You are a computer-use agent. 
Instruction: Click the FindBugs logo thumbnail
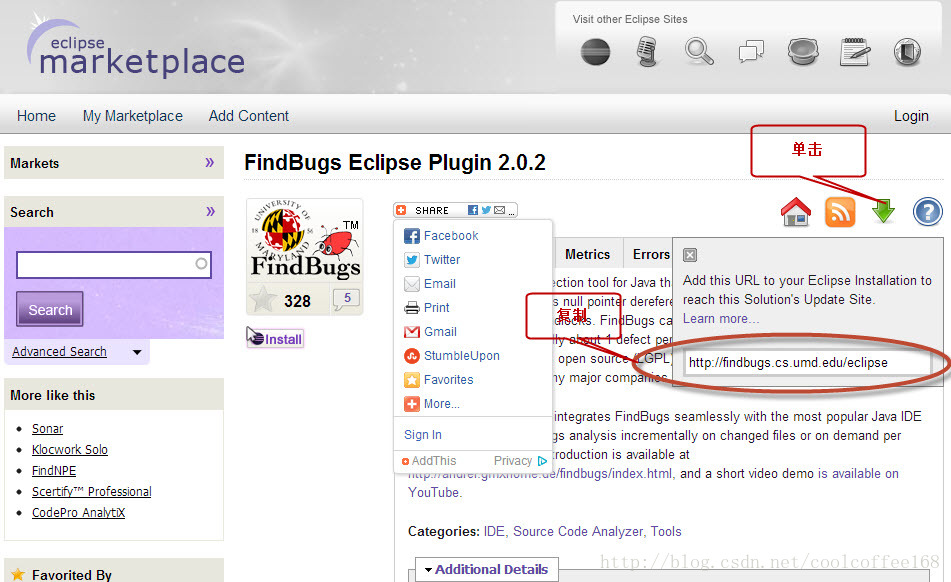point(305,241)
